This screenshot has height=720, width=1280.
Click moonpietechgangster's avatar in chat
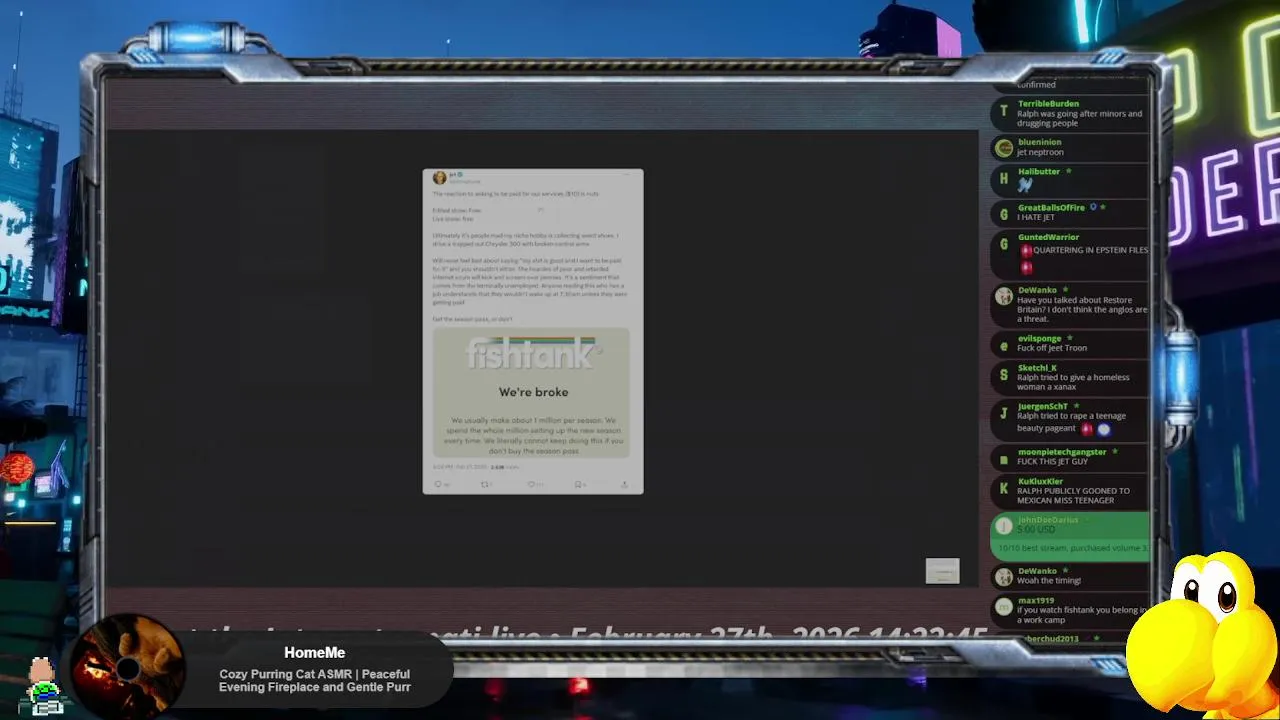pos(1004,458)
